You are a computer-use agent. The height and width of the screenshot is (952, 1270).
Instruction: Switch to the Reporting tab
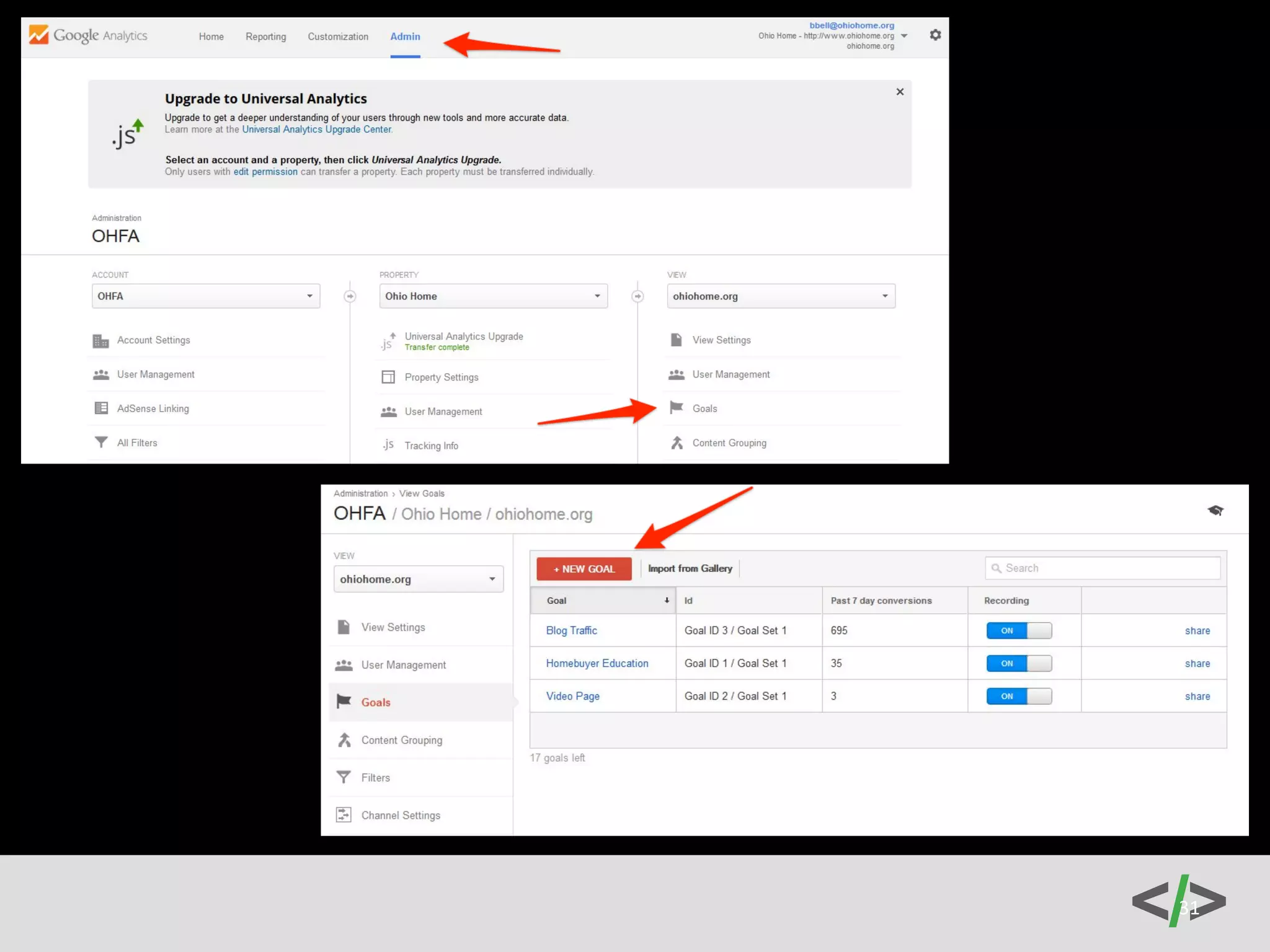pos(265,37)
